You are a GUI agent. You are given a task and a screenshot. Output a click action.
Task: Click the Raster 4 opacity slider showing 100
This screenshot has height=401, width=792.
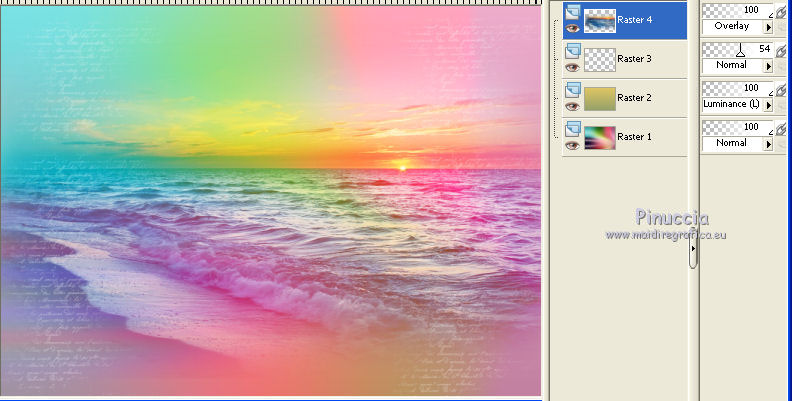(737, 10)
